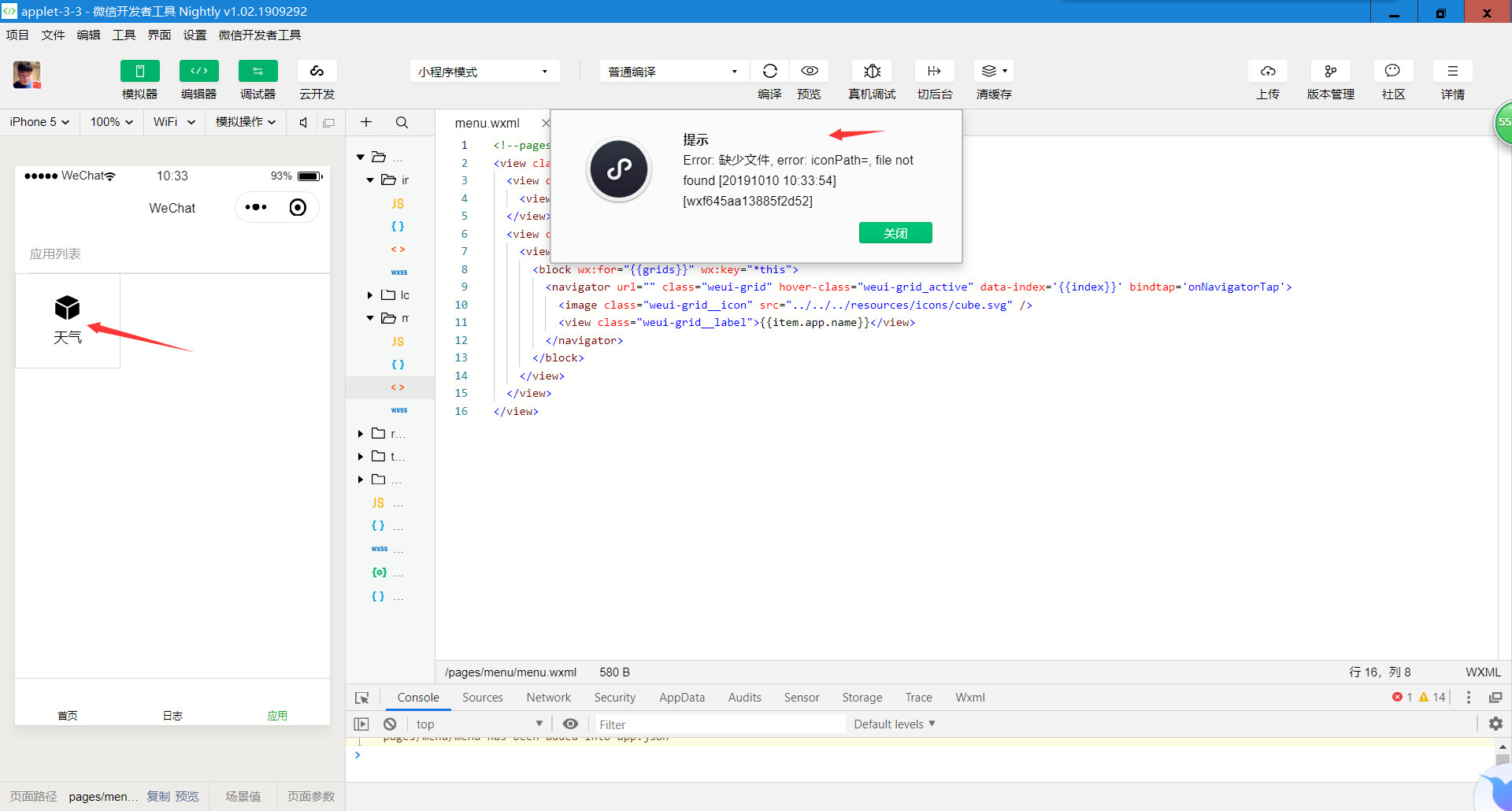Start real device debugging (真机调试)
The image size is (1512, 811).
point(872,72)
